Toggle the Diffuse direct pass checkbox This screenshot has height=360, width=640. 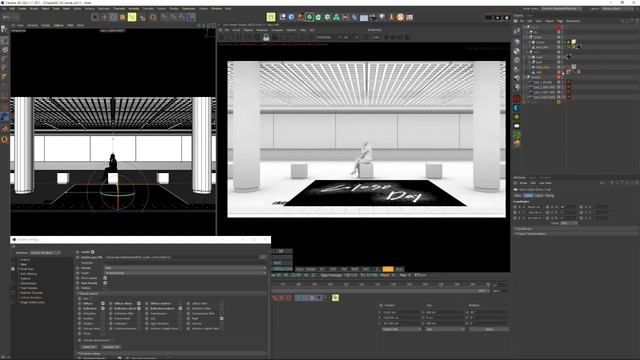(139, 304)
